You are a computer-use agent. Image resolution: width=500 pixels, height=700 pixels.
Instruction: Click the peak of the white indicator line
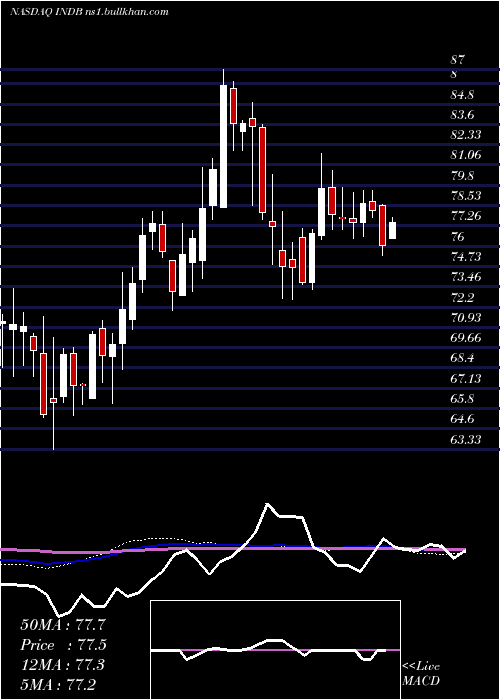tap(267, 504)
